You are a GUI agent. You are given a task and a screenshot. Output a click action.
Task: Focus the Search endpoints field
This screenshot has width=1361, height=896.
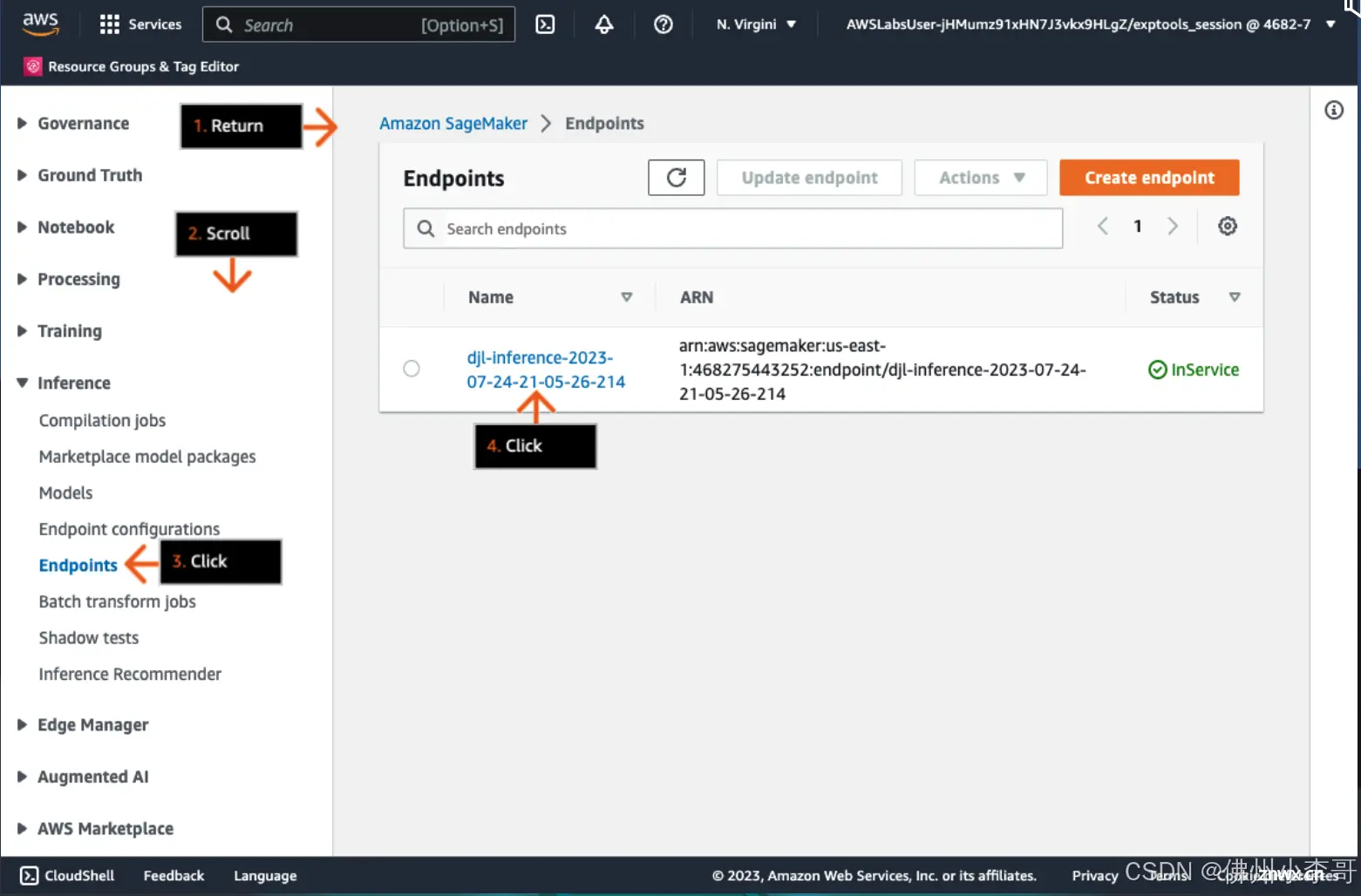(733, 228)
